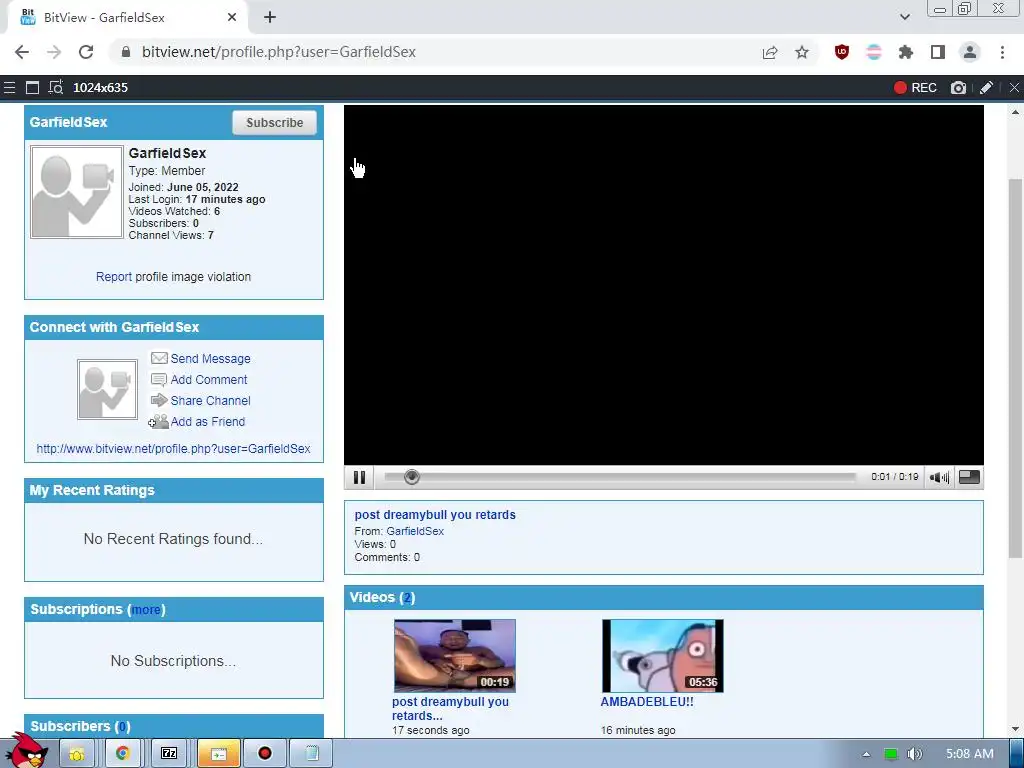The width and height of the screenshot is (1024, 768).
Task: Toggle the player size with the screen icon
Action: click(969, 477)
